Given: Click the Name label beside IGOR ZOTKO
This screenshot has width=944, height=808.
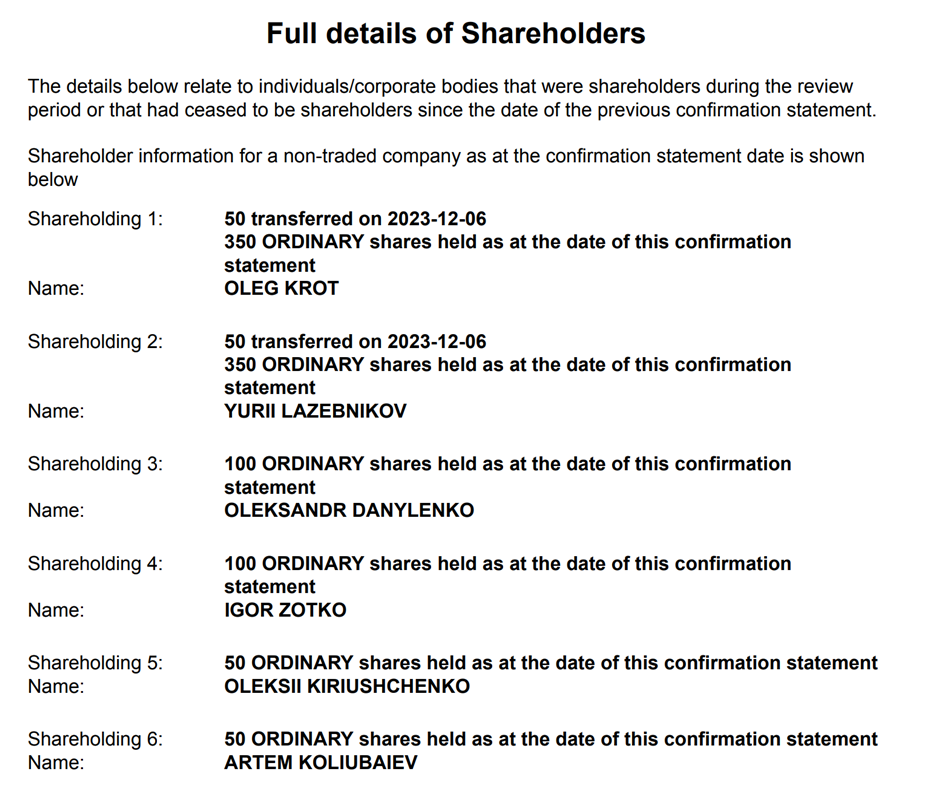Looking at the screenshot, I should [56, 610].
